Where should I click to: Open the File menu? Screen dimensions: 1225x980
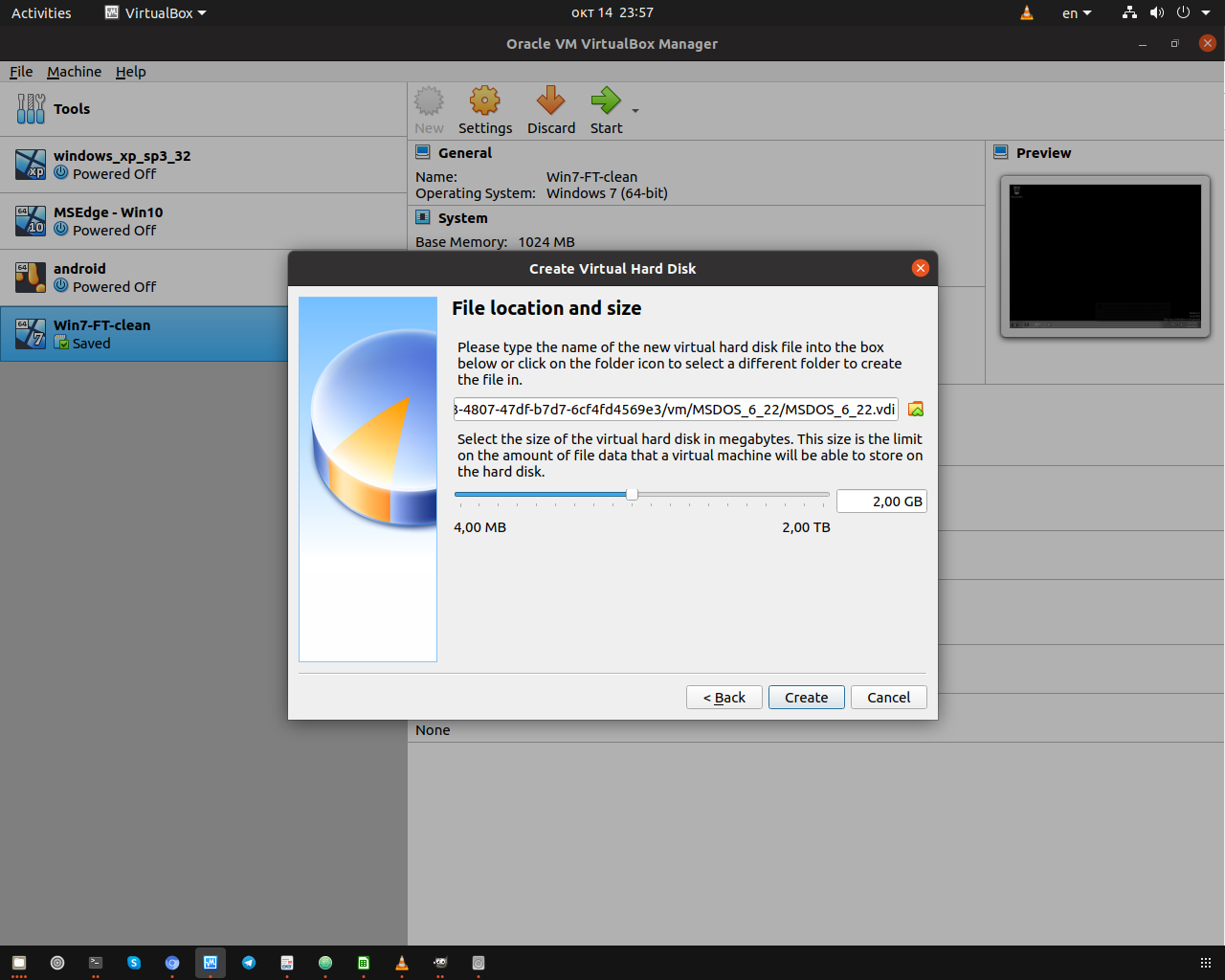pyautogui.click(x=21, y=72)
